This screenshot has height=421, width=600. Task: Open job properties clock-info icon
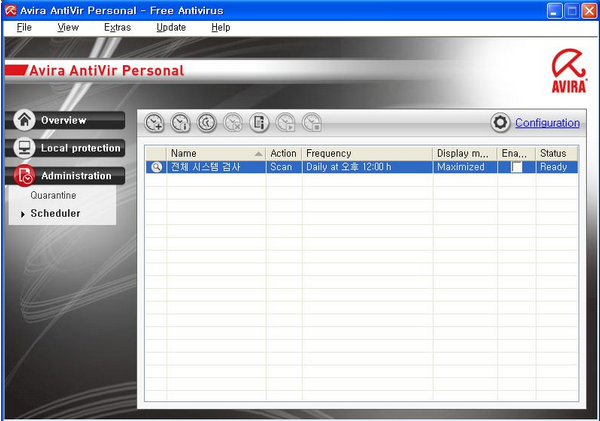pos(181,123)
